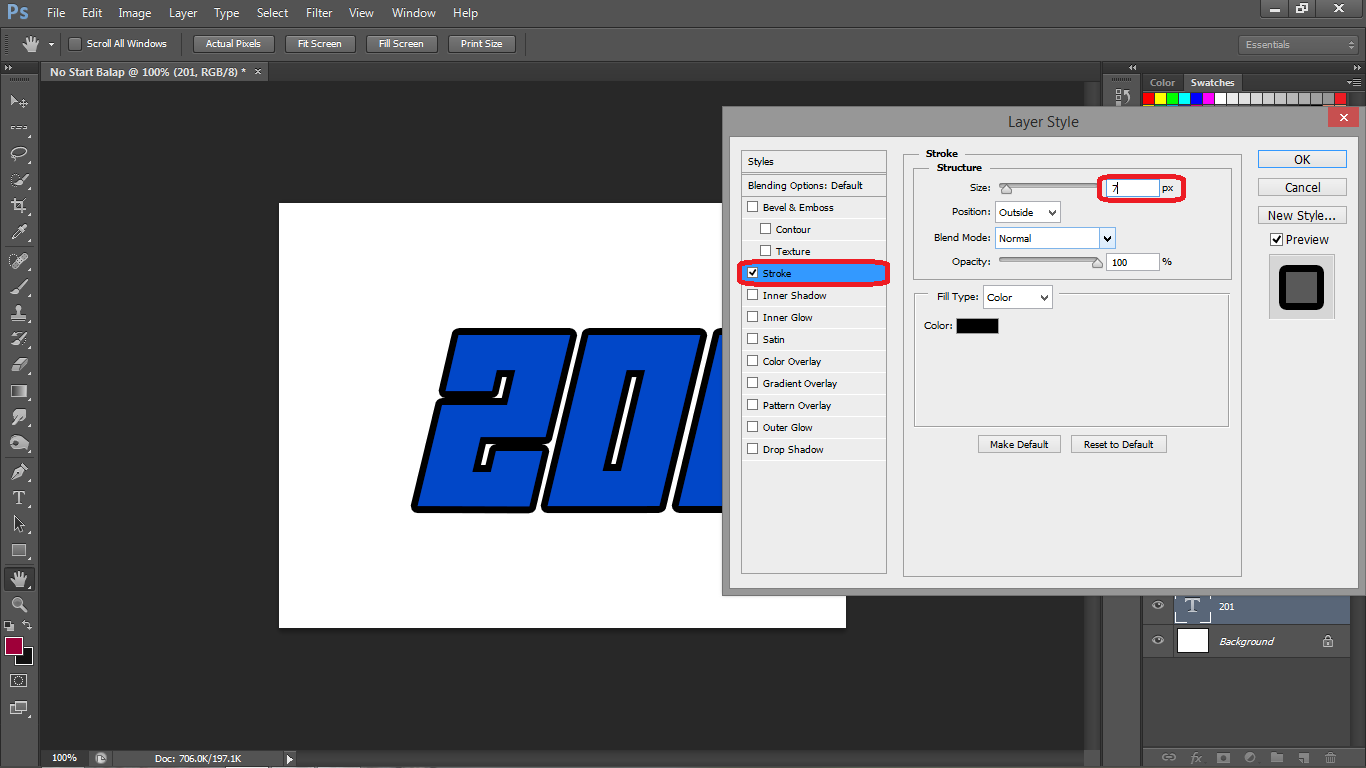Select the Clone Stamp tool
This screenshot has width=1366, height=768.
pos(19,313)
